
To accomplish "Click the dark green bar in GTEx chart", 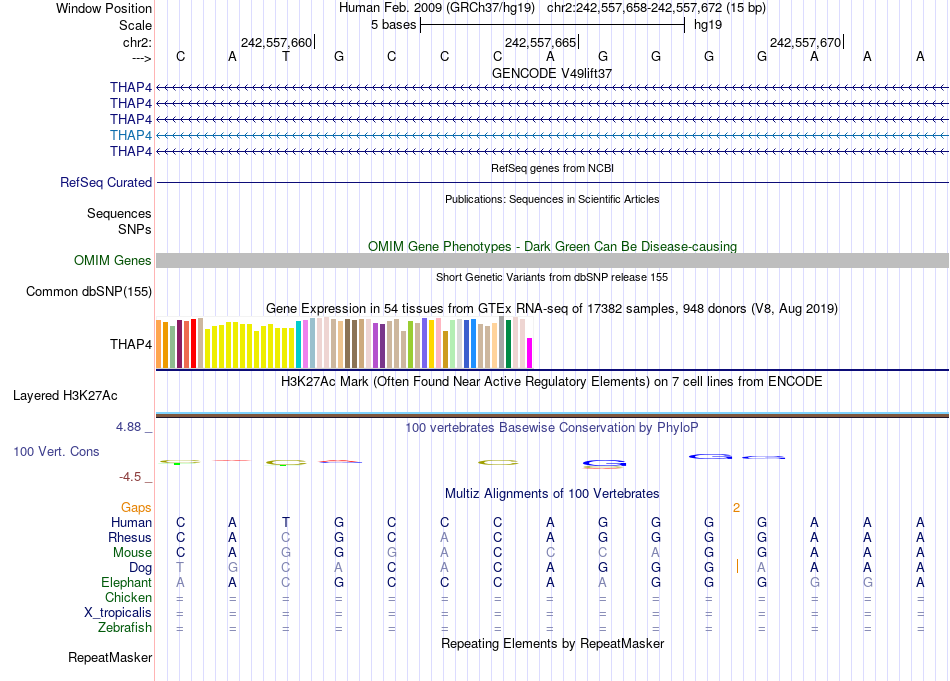I will pyautogui.click(x=508, y=344).
